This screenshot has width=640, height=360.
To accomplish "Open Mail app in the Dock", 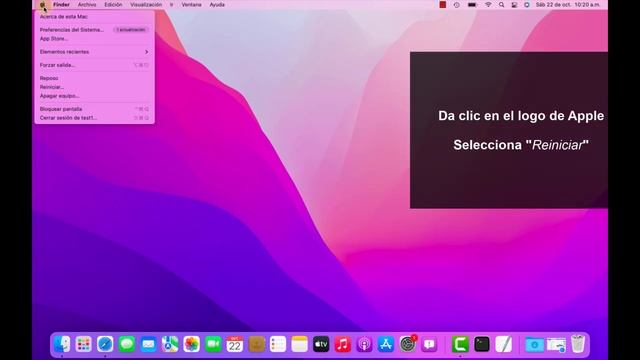I will coord(149,344).
